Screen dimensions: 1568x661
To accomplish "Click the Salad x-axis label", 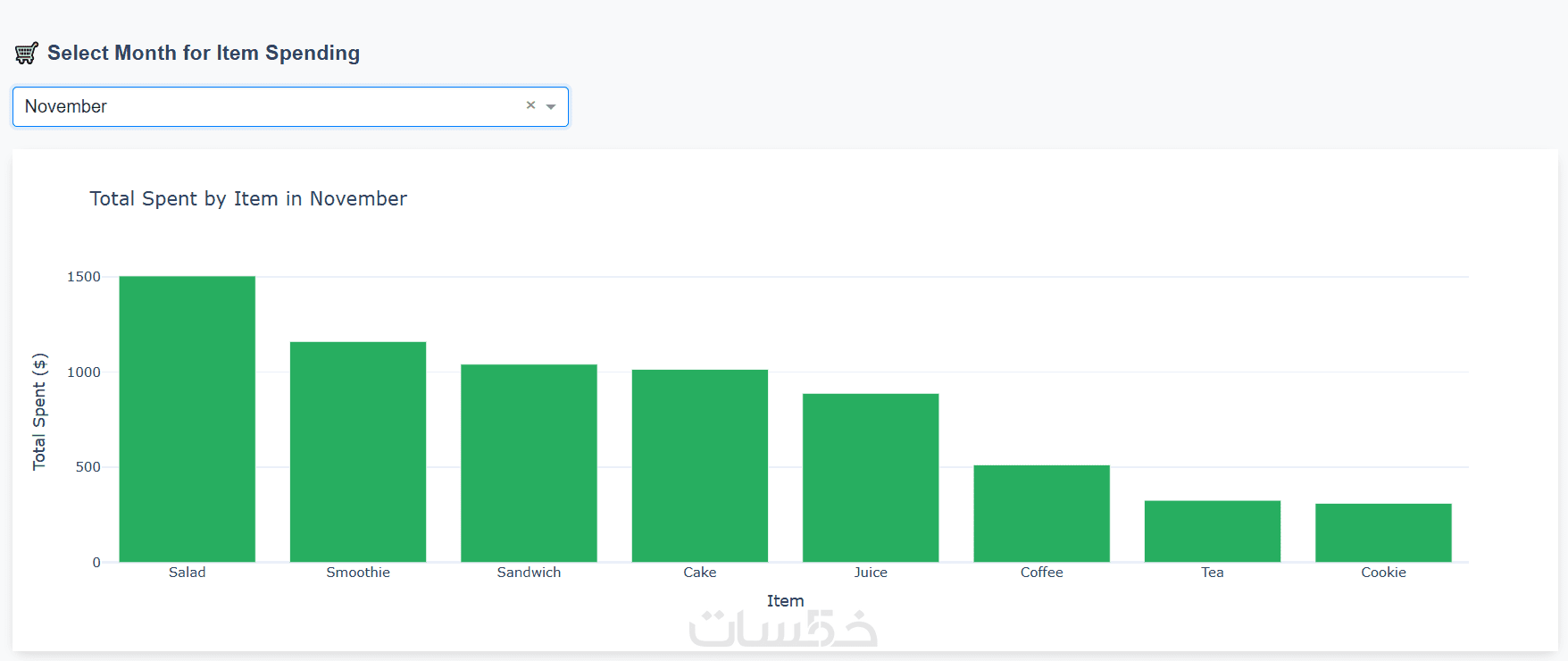I will click(x=188, y=573).
